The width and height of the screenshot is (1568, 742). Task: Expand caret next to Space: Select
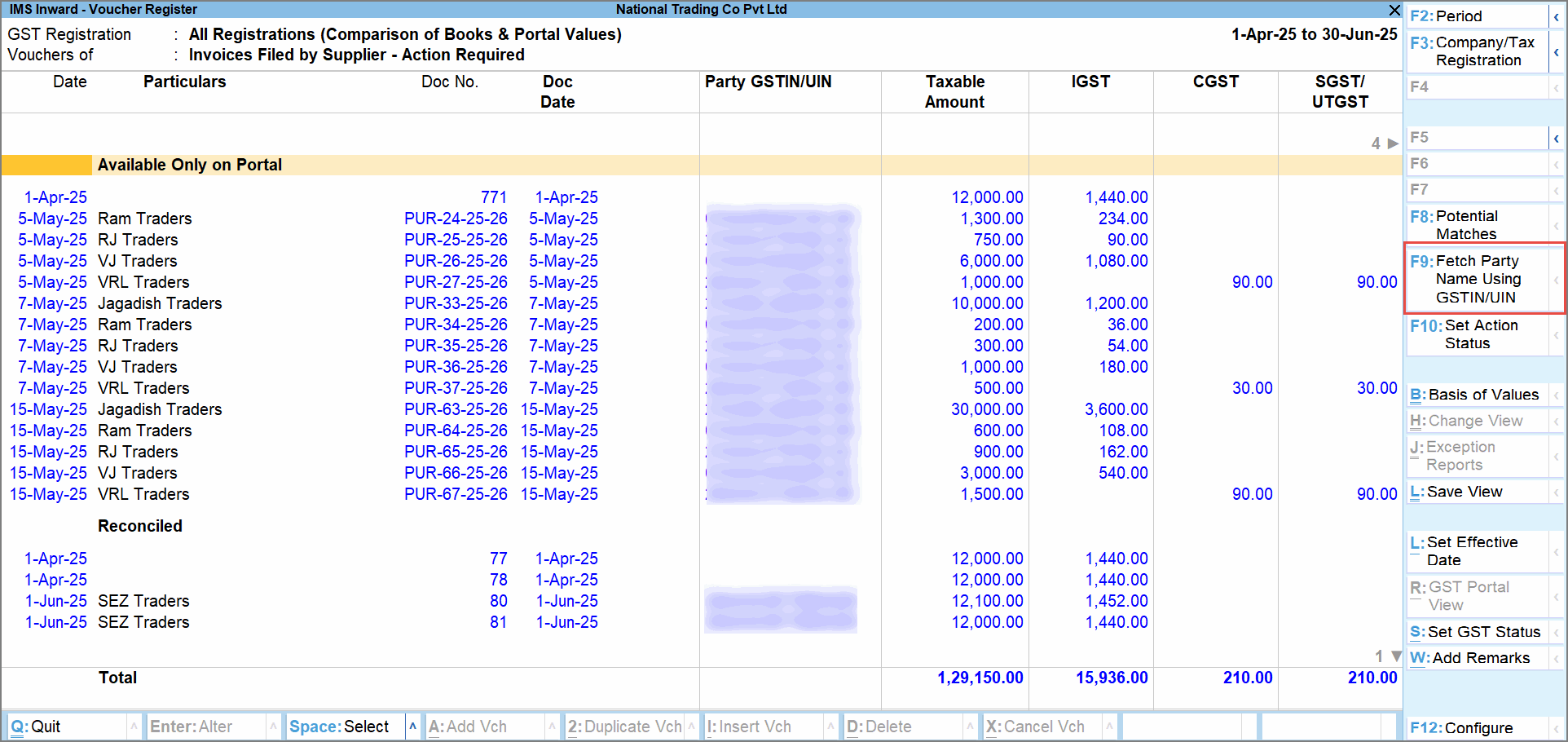413,727
